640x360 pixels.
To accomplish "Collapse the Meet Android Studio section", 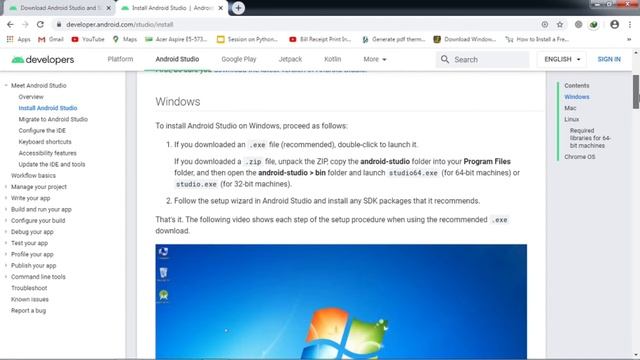I will tap(6, 86).
